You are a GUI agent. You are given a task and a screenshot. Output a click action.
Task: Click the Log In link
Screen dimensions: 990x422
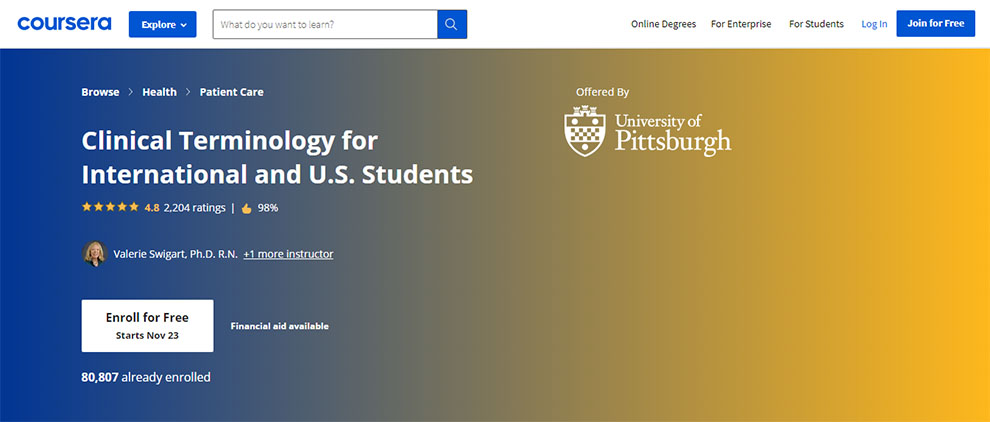(874, 24)
